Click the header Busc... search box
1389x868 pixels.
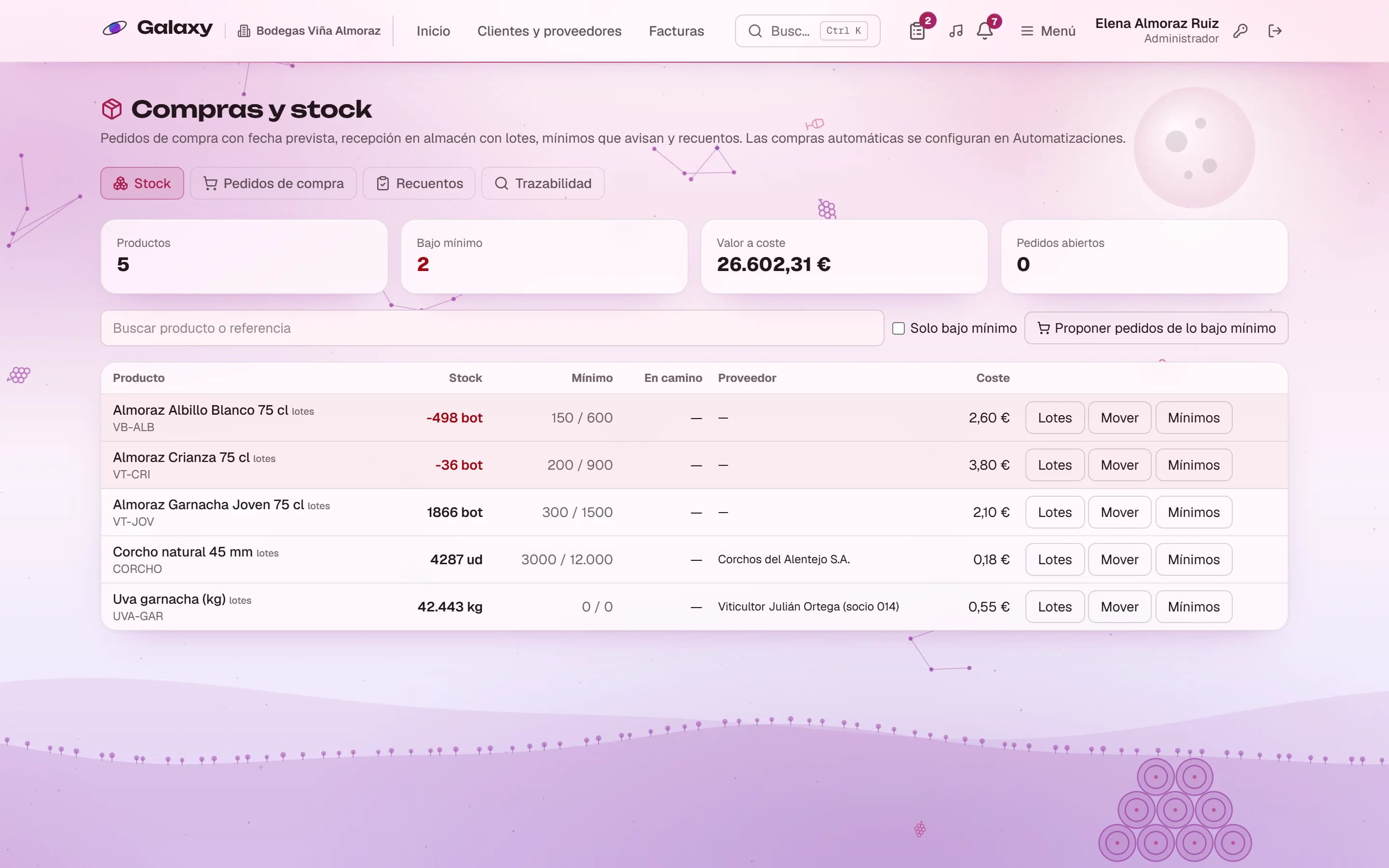click(807, 31)
